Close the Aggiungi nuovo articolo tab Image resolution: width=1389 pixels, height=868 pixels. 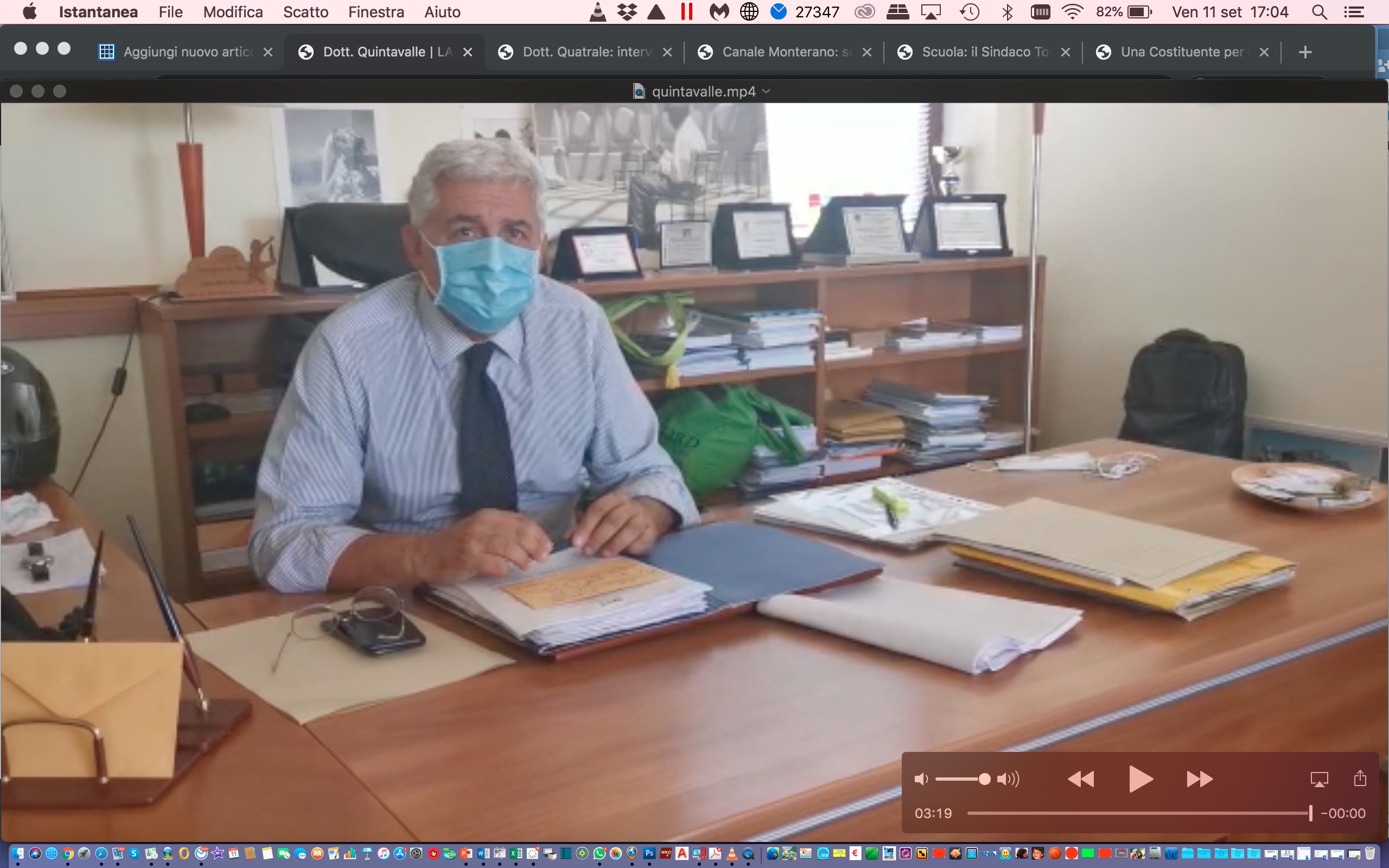coord(268,52)
